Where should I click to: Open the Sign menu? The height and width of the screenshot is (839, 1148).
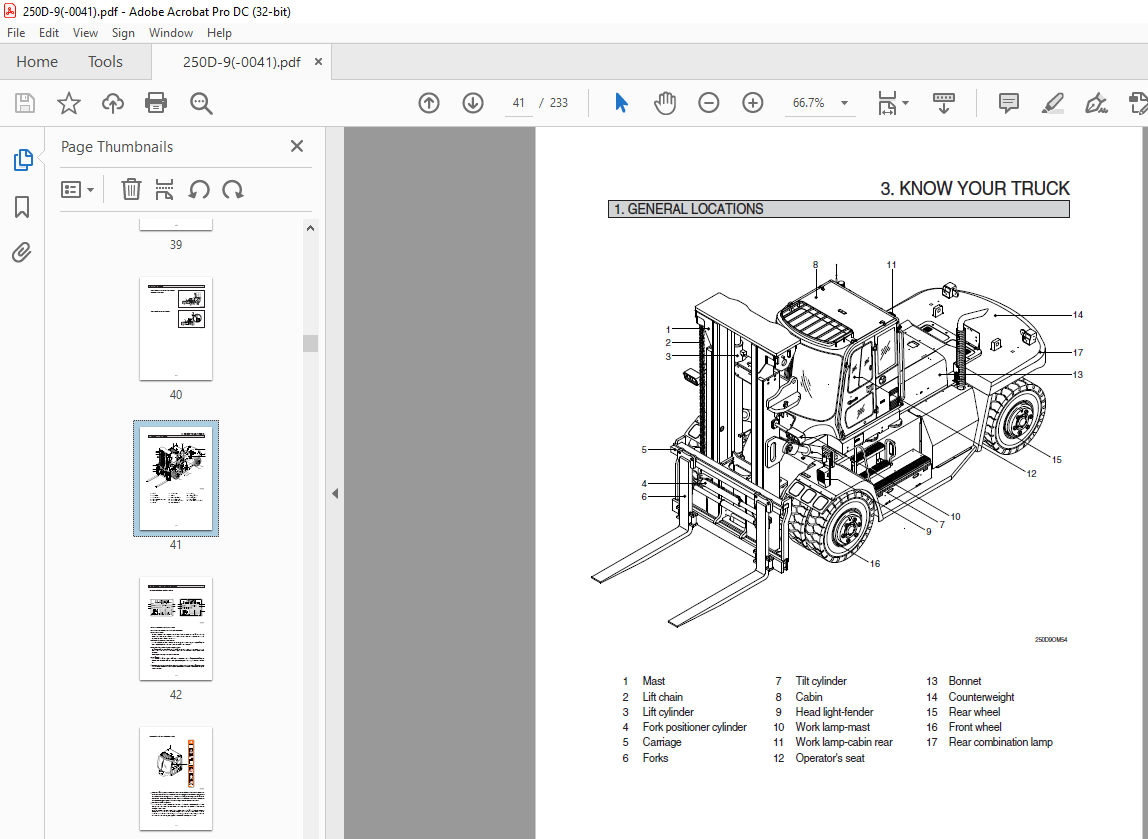(x=123, y=33)
